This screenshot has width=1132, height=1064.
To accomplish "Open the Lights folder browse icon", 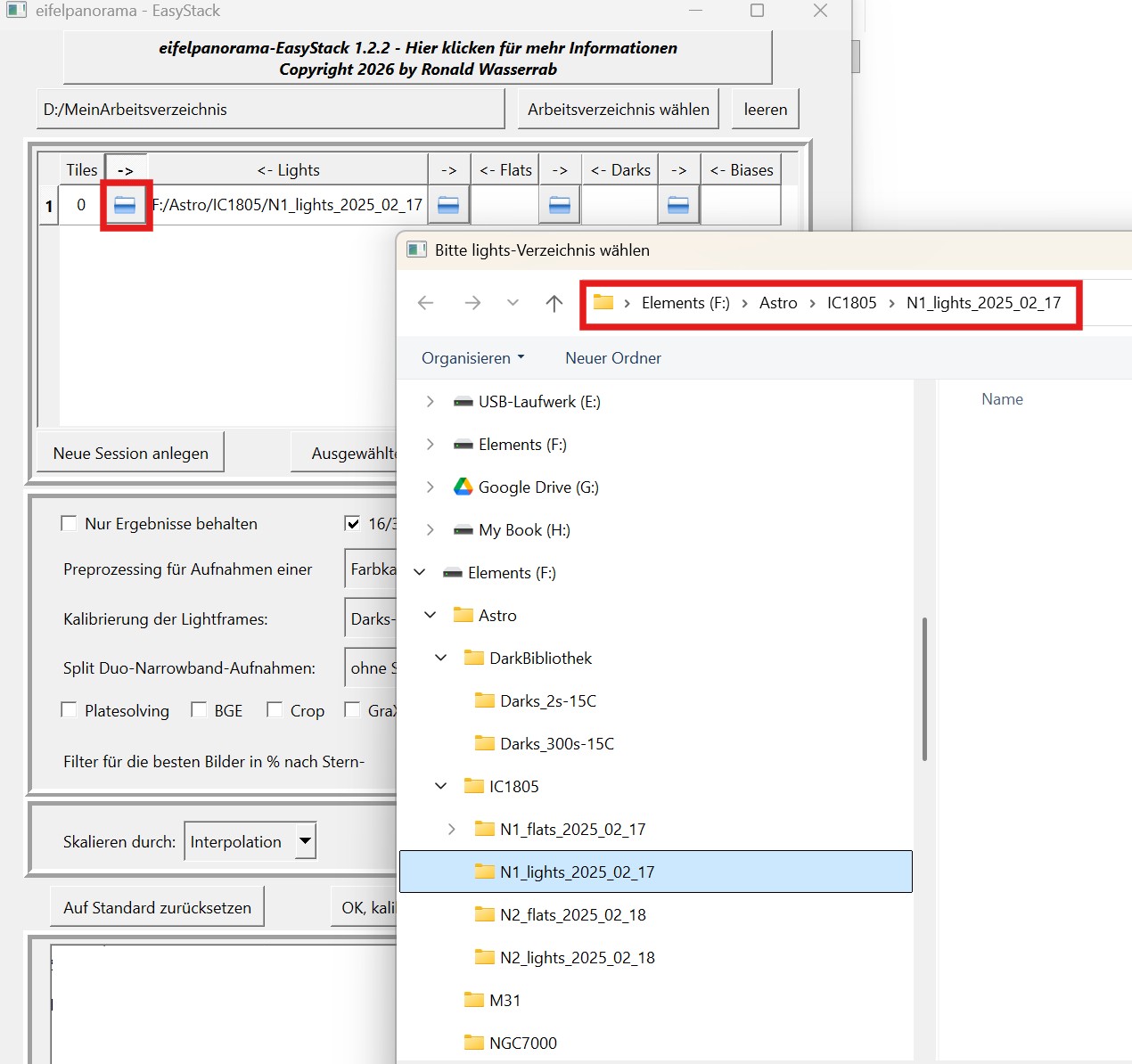I will [x=125, y=205].
